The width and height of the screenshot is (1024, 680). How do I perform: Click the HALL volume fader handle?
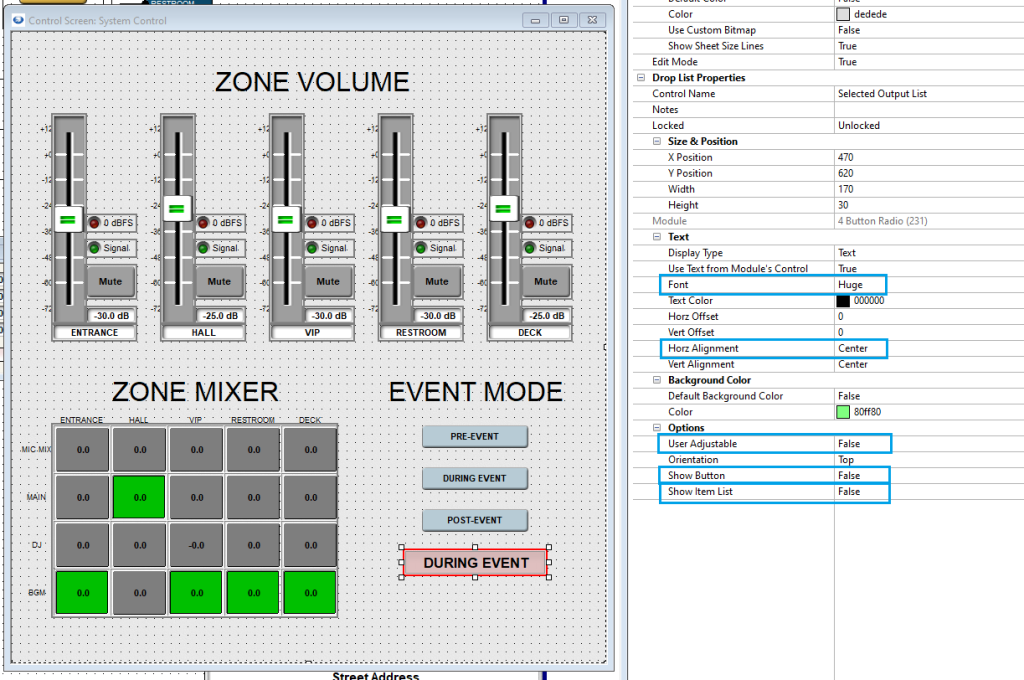coord(177,210)
